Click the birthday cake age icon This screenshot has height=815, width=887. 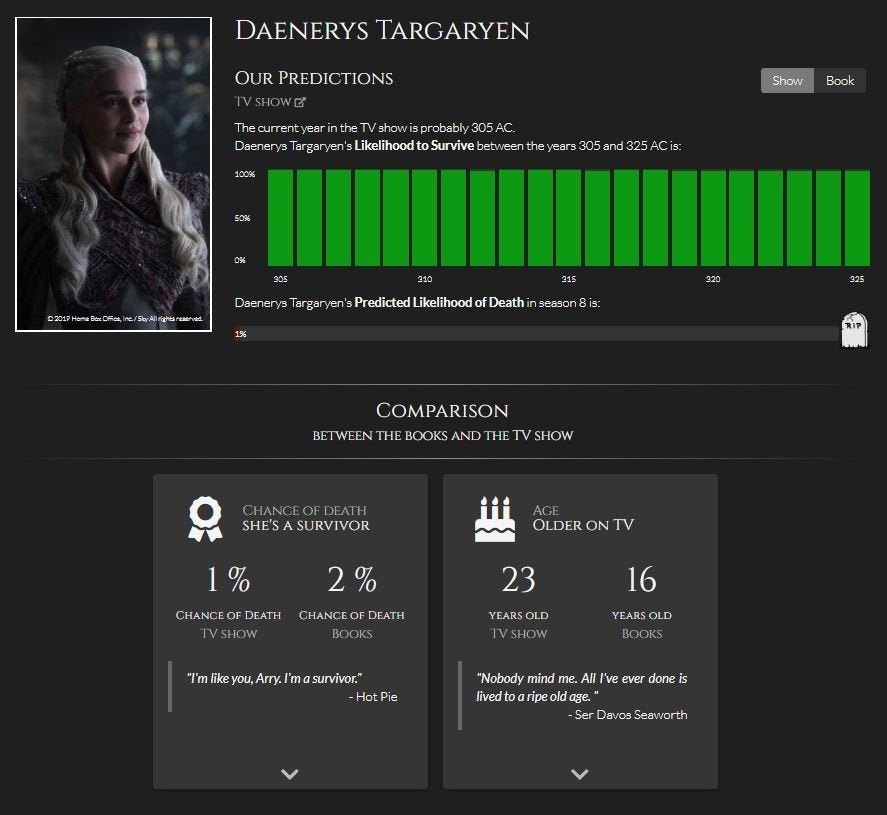click(x=494, y=519)
